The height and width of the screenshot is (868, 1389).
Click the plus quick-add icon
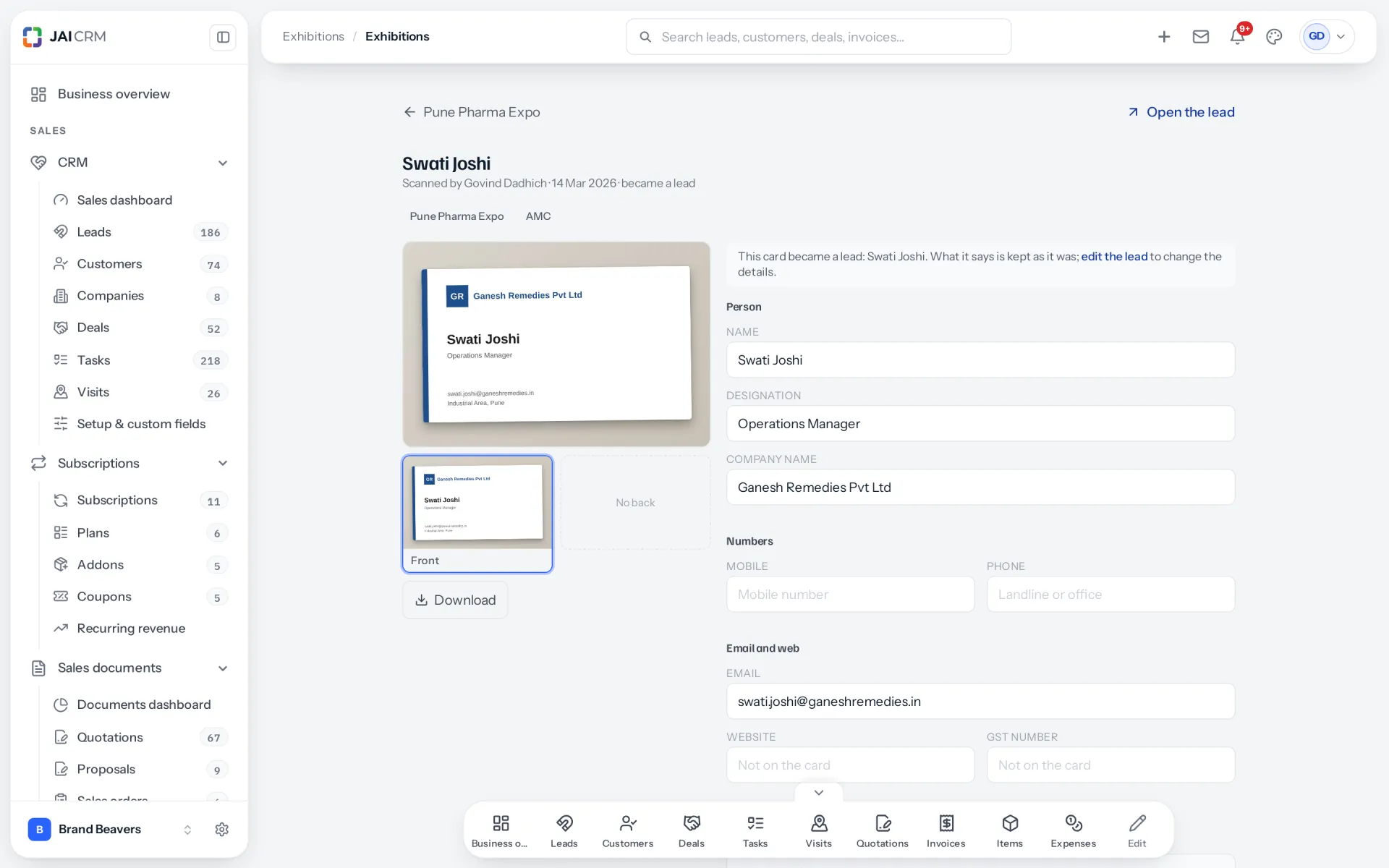[x=1164, y=37]
